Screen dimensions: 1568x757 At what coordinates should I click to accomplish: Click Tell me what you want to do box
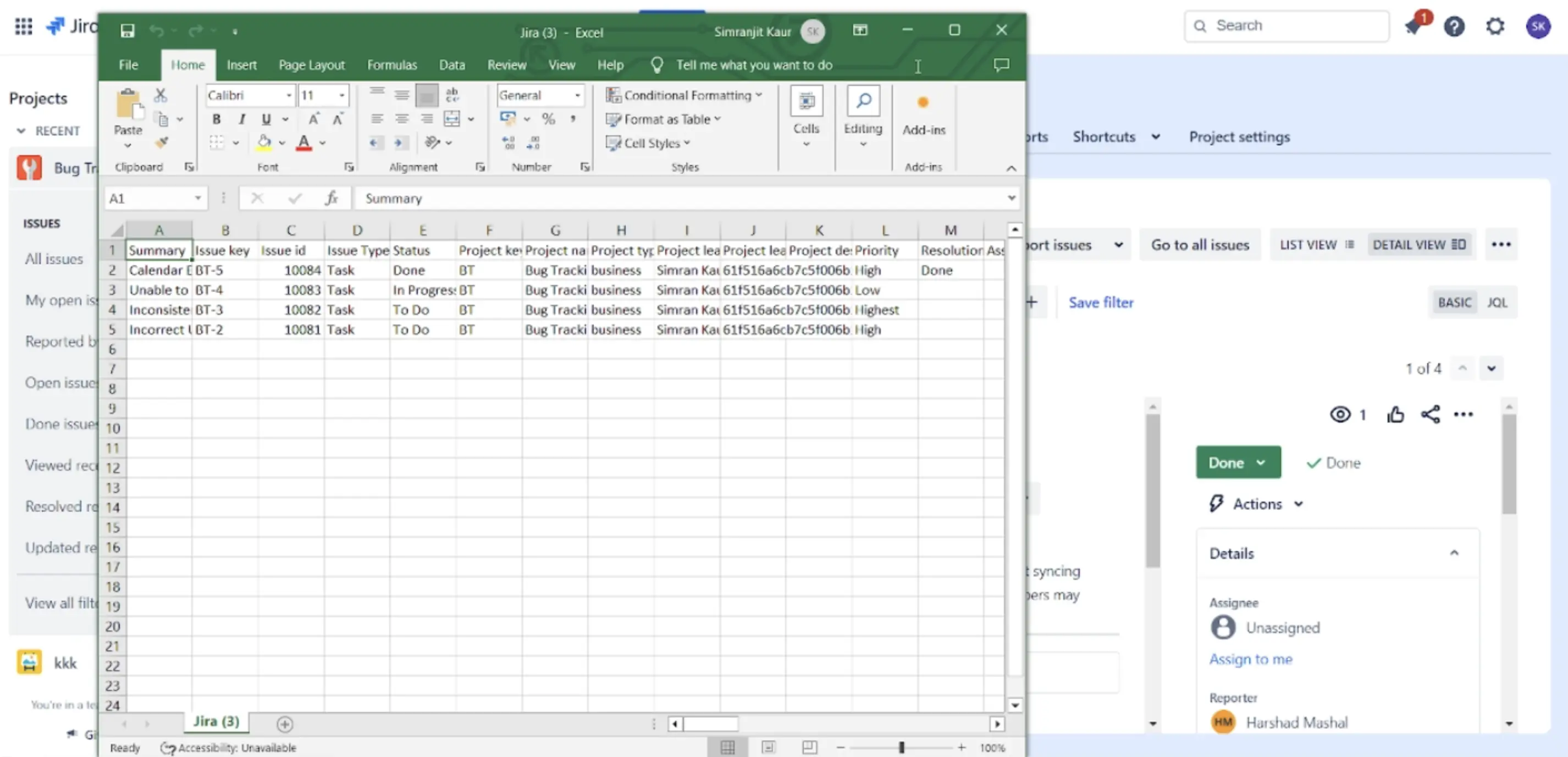coord(754,64)
